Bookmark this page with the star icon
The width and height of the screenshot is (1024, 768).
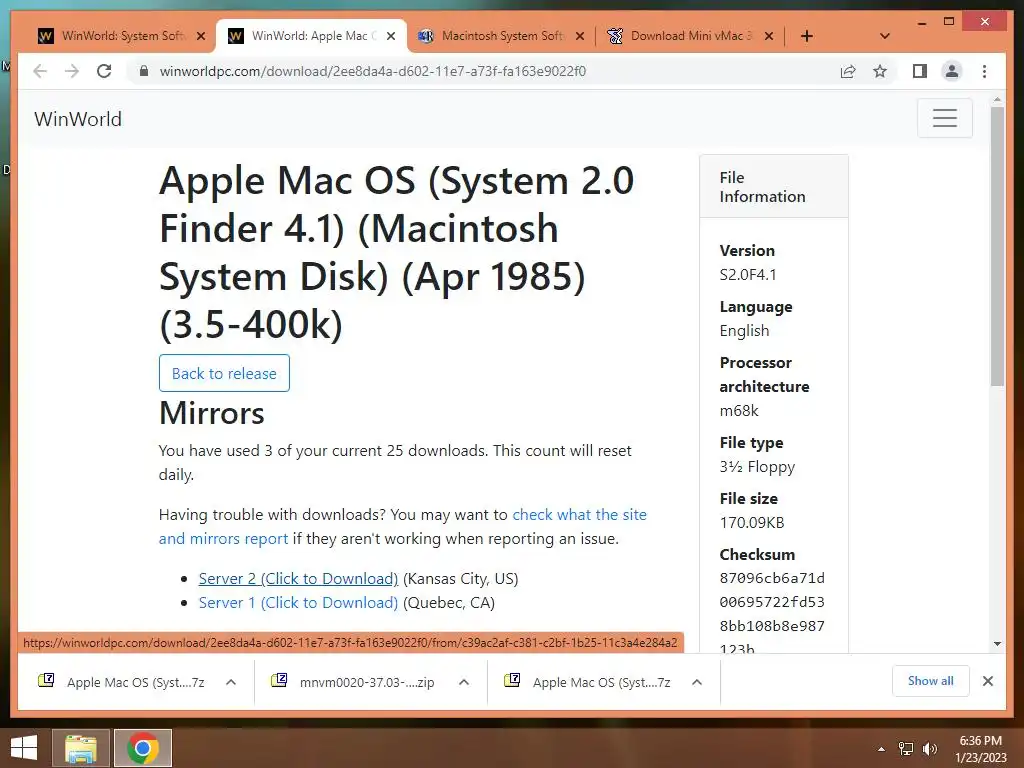click(x=880, y=71)
